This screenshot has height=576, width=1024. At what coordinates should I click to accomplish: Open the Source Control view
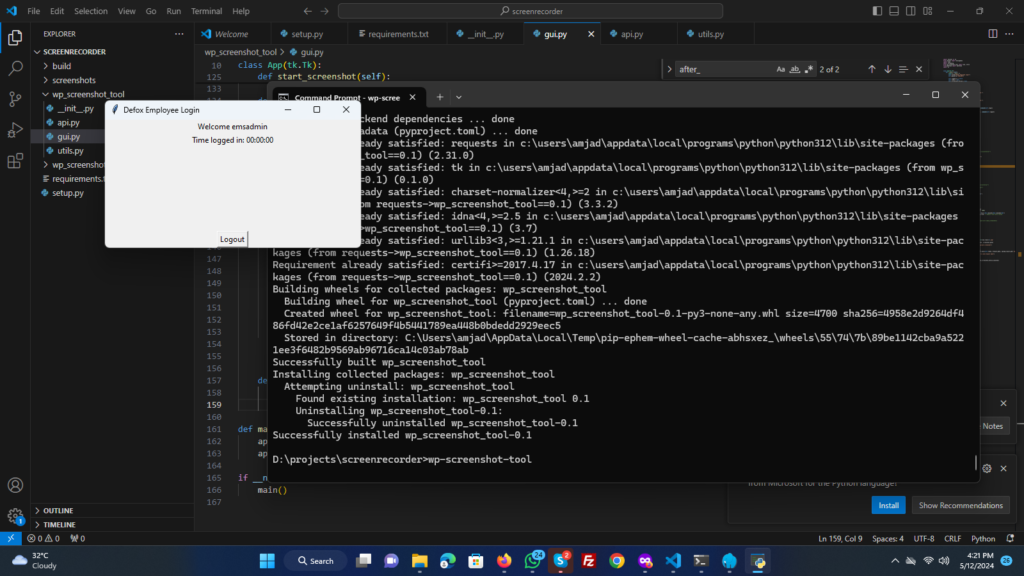coord(15,99)
